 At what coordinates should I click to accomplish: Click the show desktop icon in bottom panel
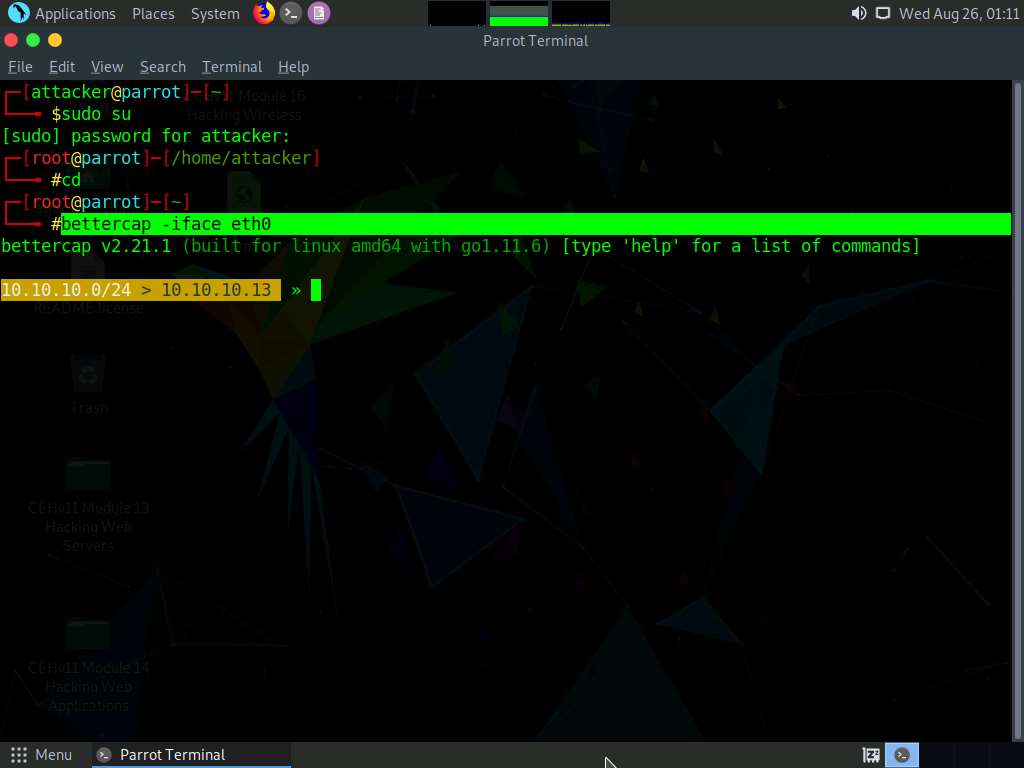[871, 755]
